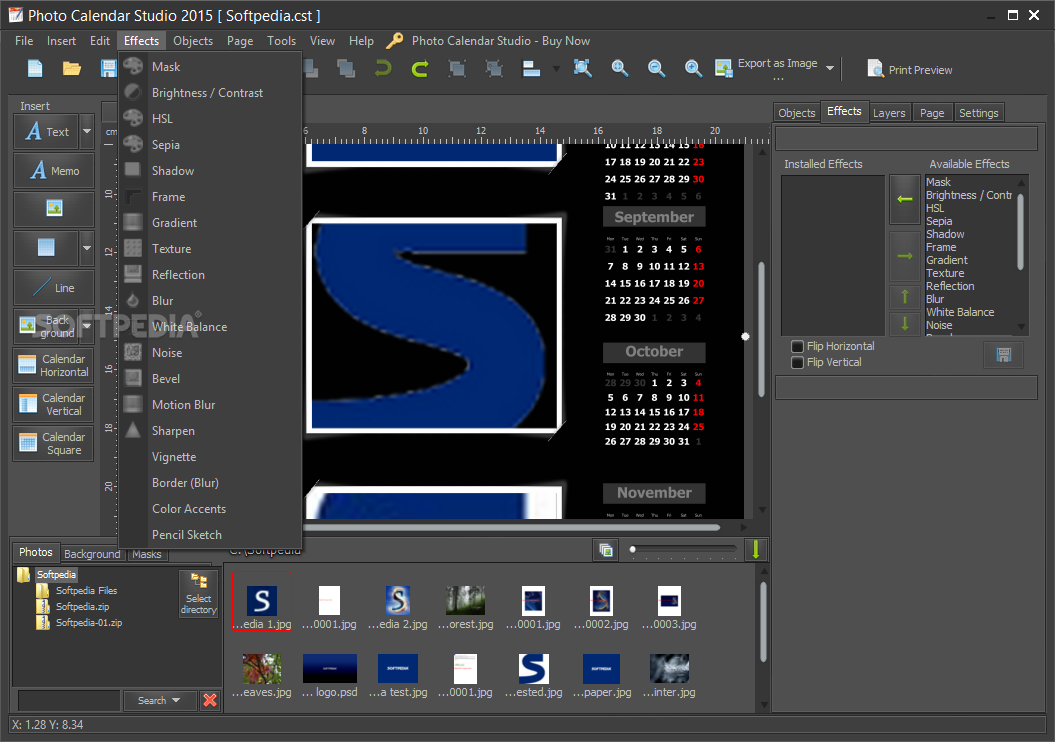Enable the Flip Vertical checkbox
The height and width of the screenshot is (742, 1055).
pos(797,362)
